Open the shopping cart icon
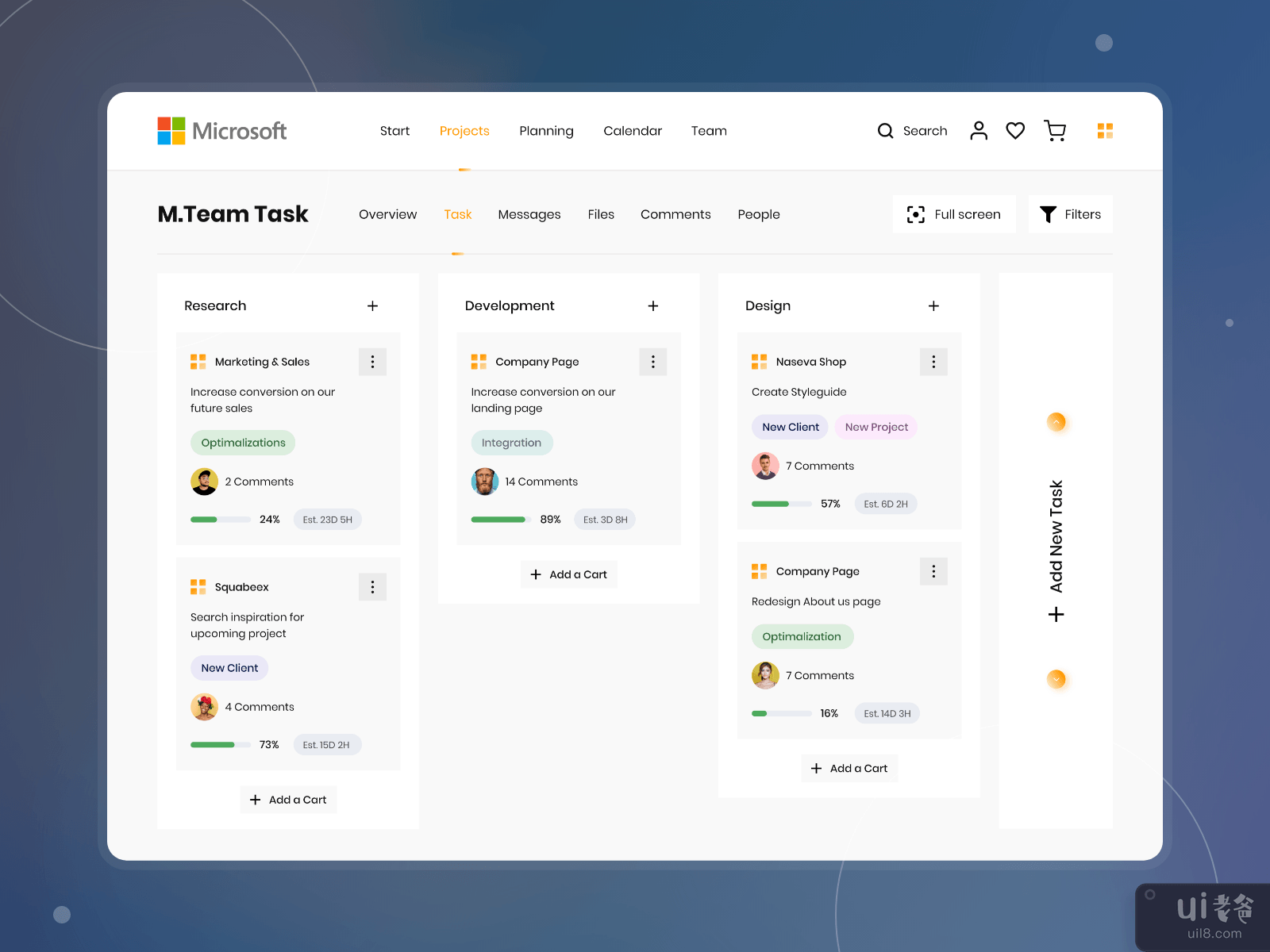The width and height of the screenshot is (1270, 952). pyautogui.click(x=1055, y=131)
